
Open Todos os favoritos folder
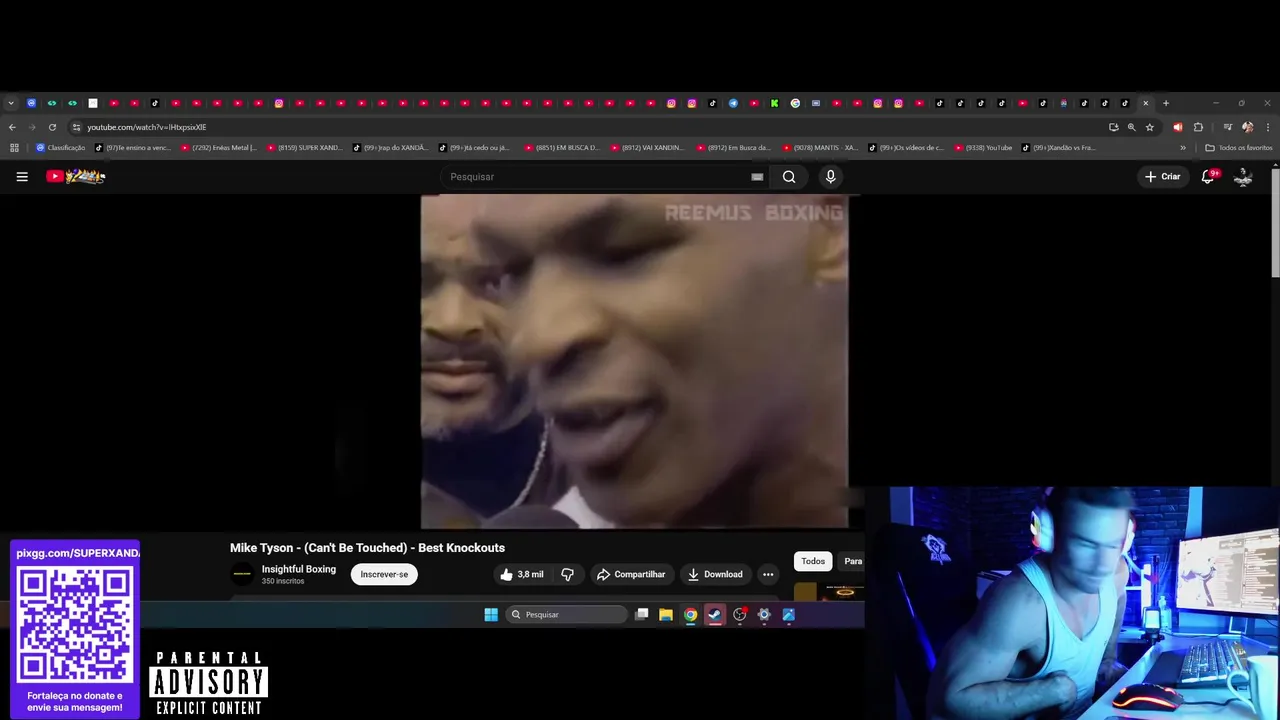tap(1239, 148)
